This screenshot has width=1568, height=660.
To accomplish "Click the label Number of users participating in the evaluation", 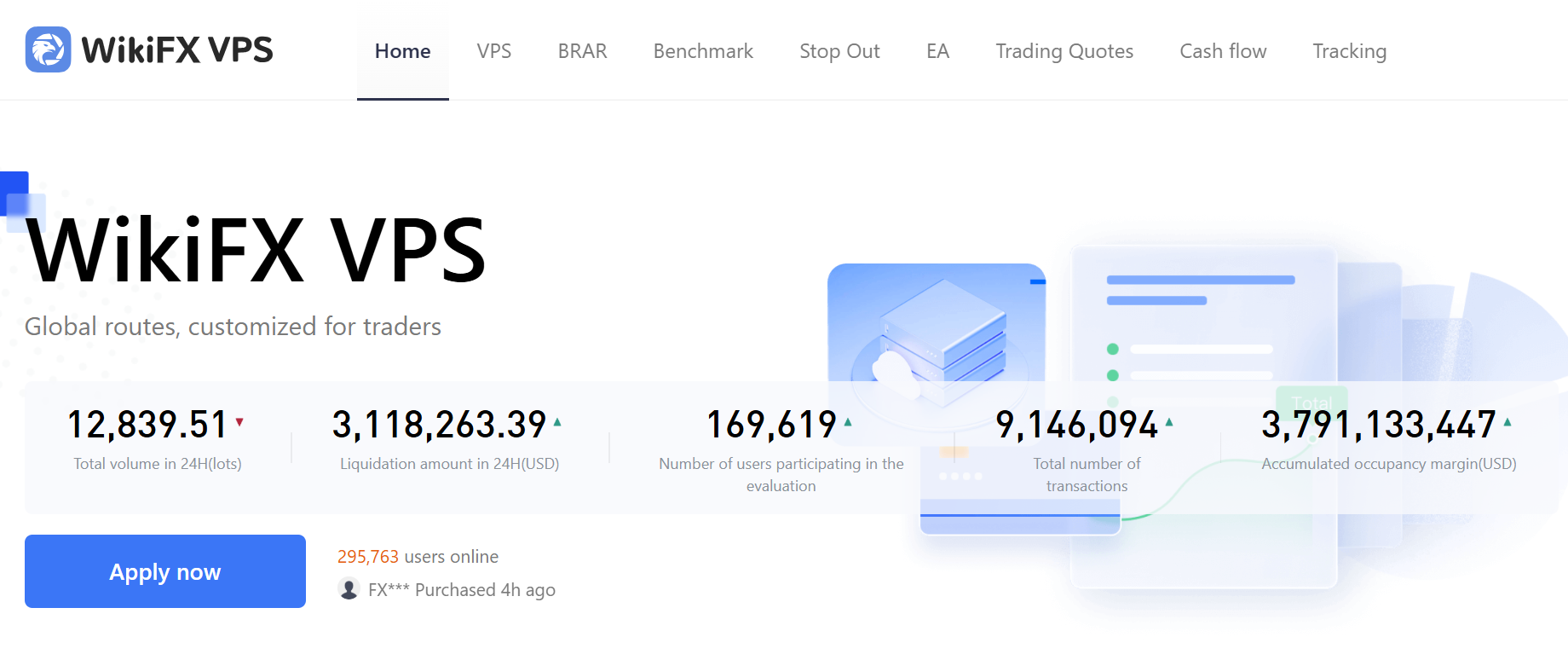I will point(781,475).
